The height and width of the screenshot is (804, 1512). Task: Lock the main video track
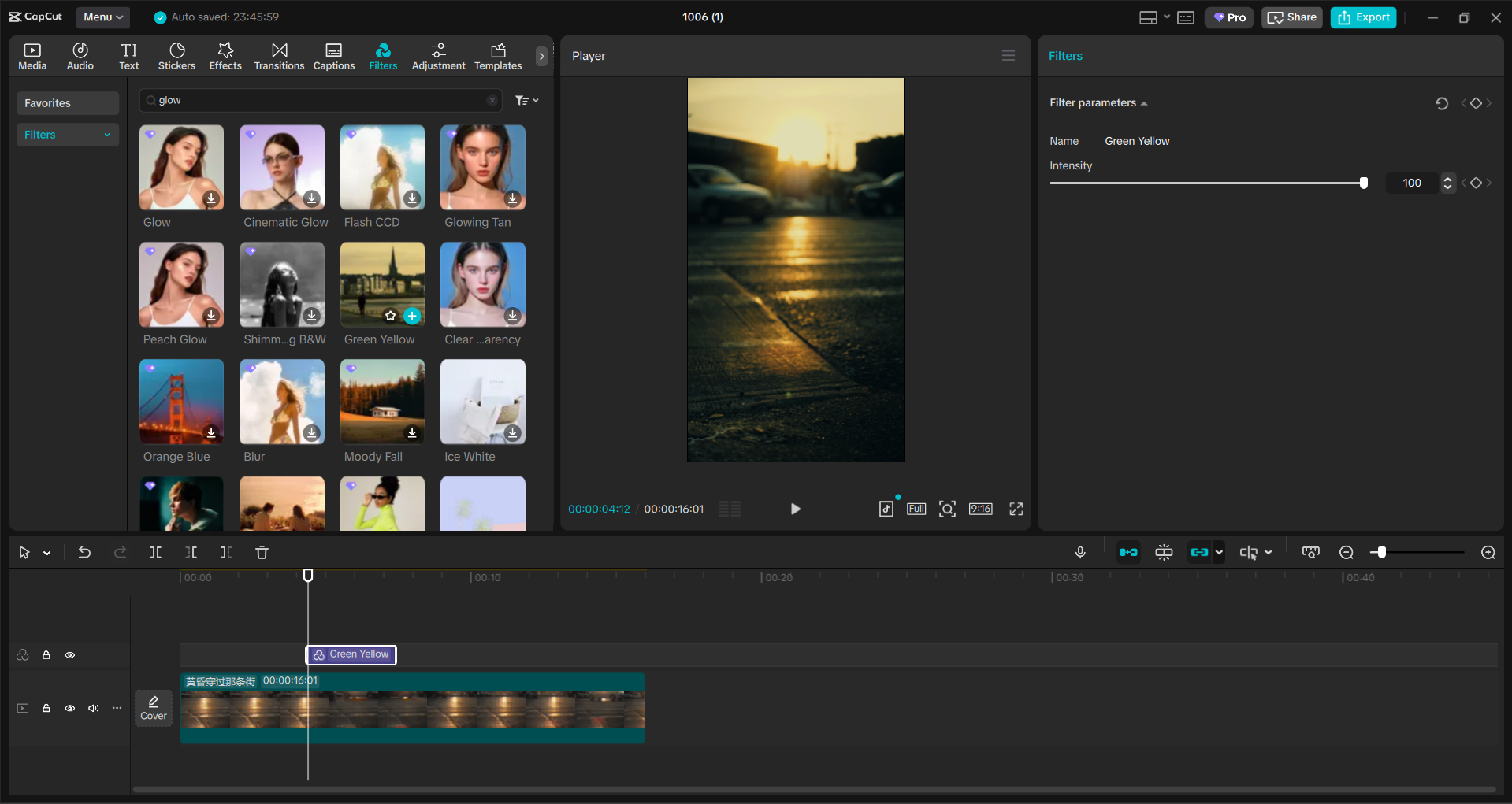(46, 708)
